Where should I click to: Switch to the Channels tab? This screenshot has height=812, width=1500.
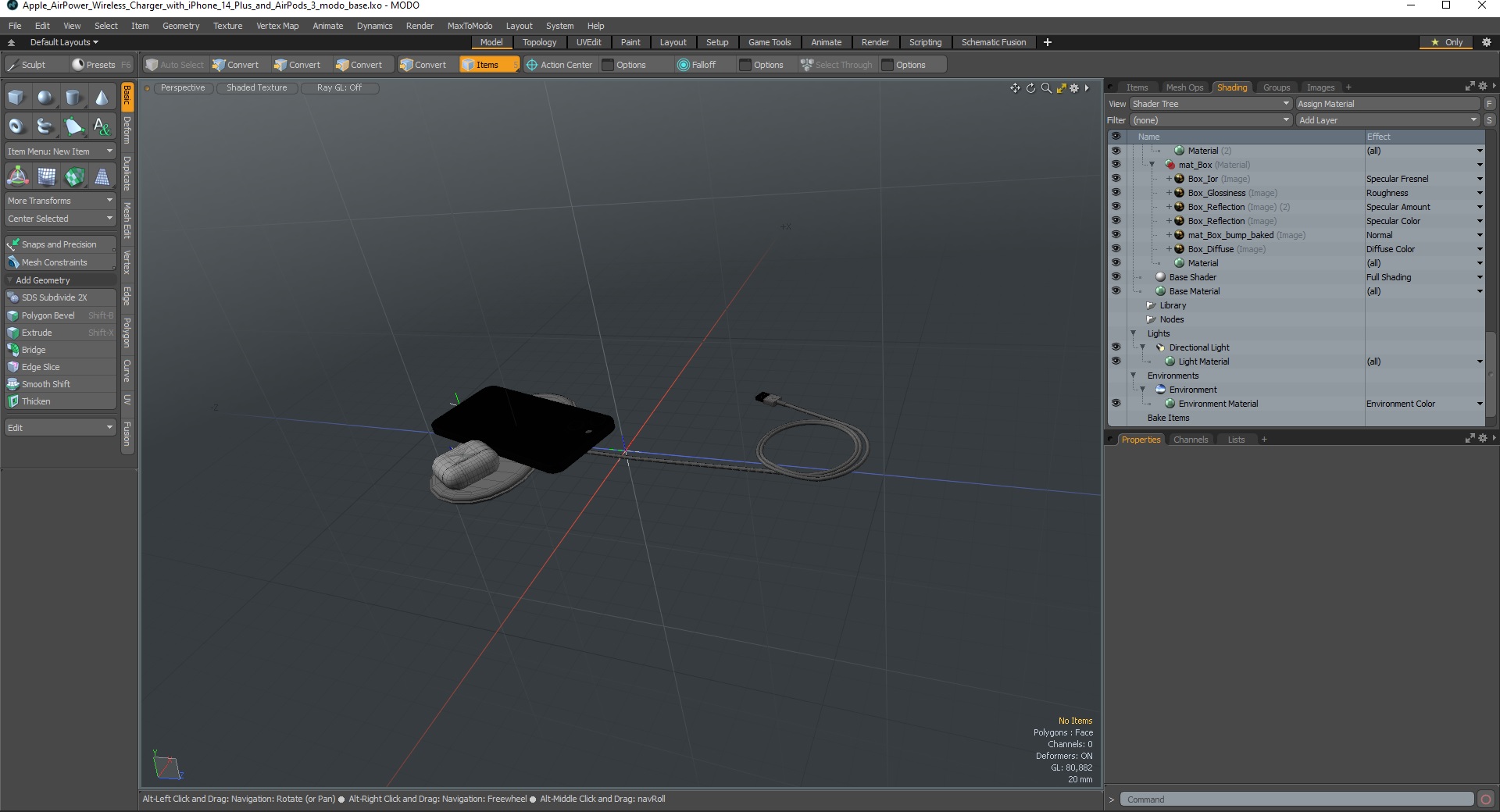click(1191, 440)
